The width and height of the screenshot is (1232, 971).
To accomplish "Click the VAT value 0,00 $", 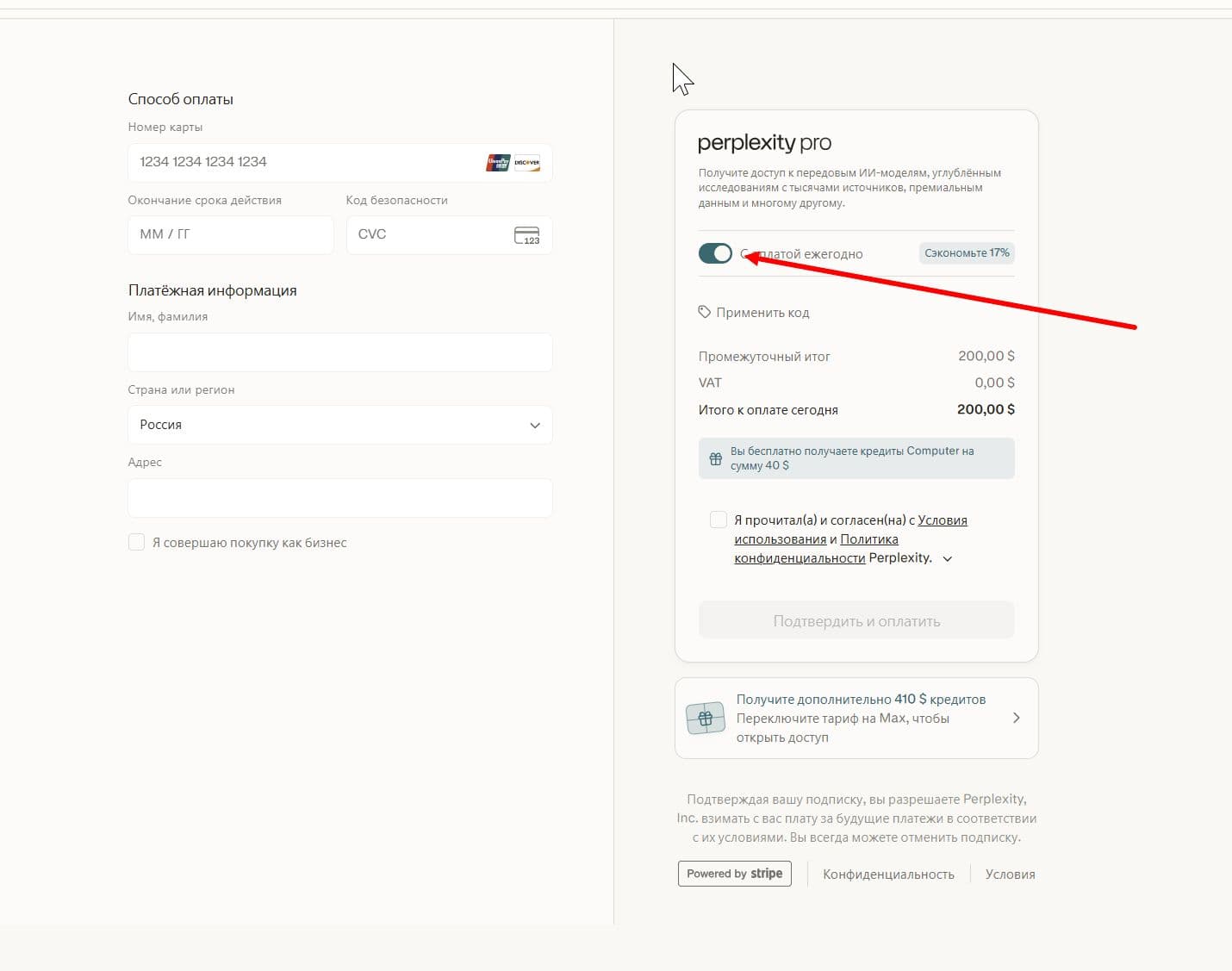I will (x=994, y=383).
